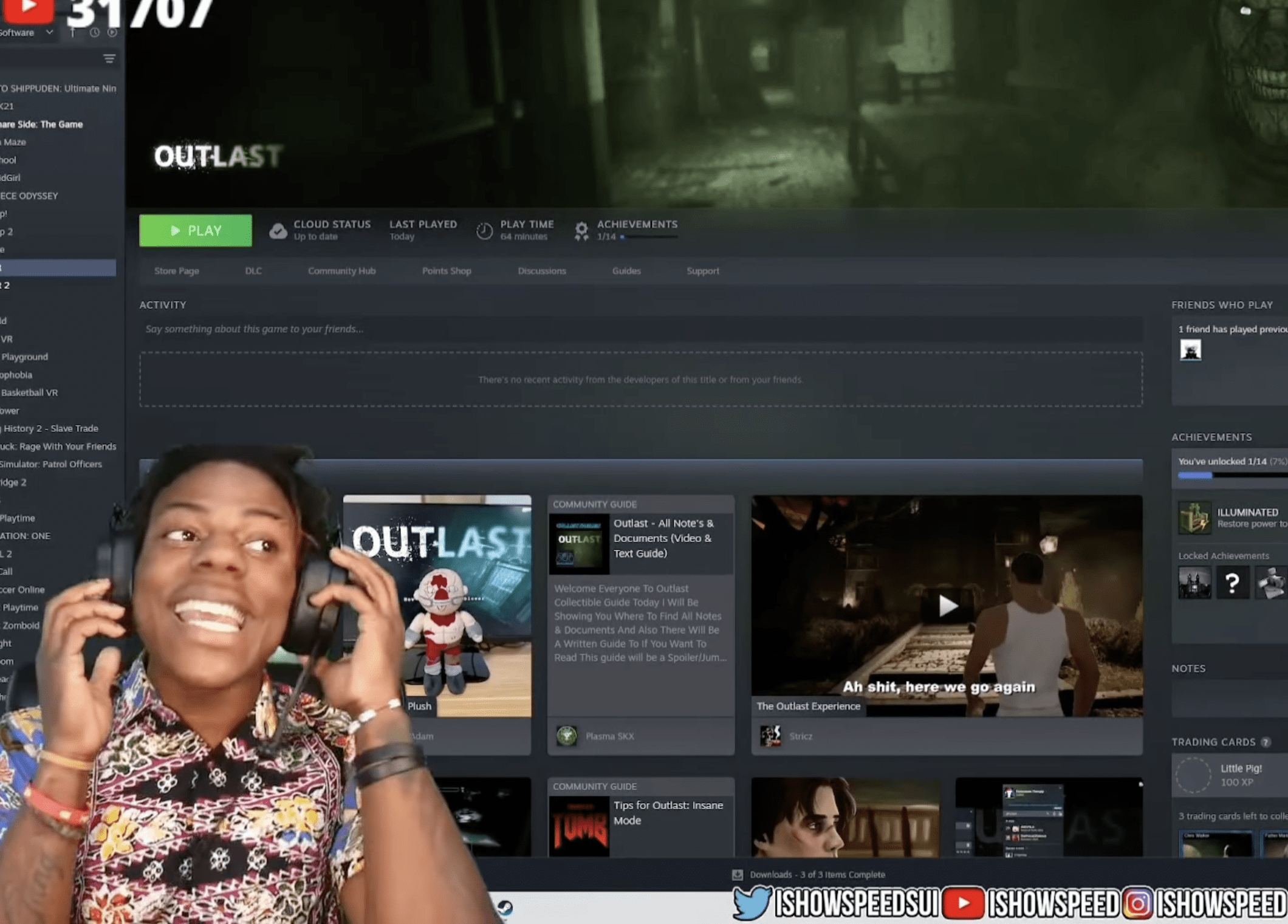Click a locked achievement question mark icon
Image resolution: width=1288 pixels, height=924 pixels.
pos(1233,581)
